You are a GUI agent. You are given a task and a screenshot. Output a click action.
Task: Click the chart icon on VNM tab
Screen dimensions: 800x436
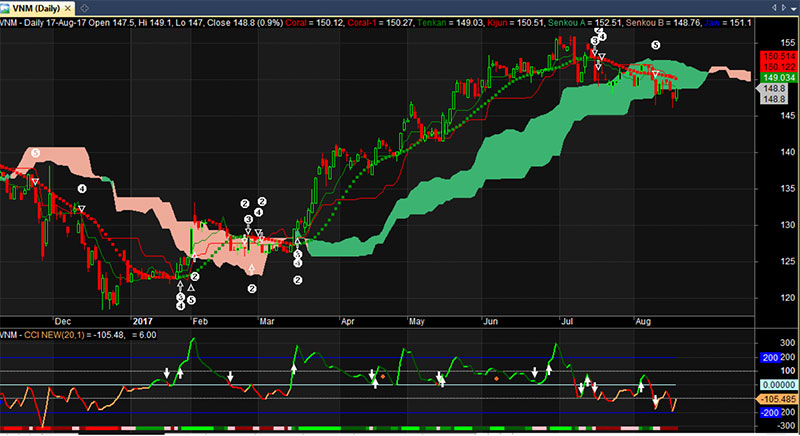point(6,7)
